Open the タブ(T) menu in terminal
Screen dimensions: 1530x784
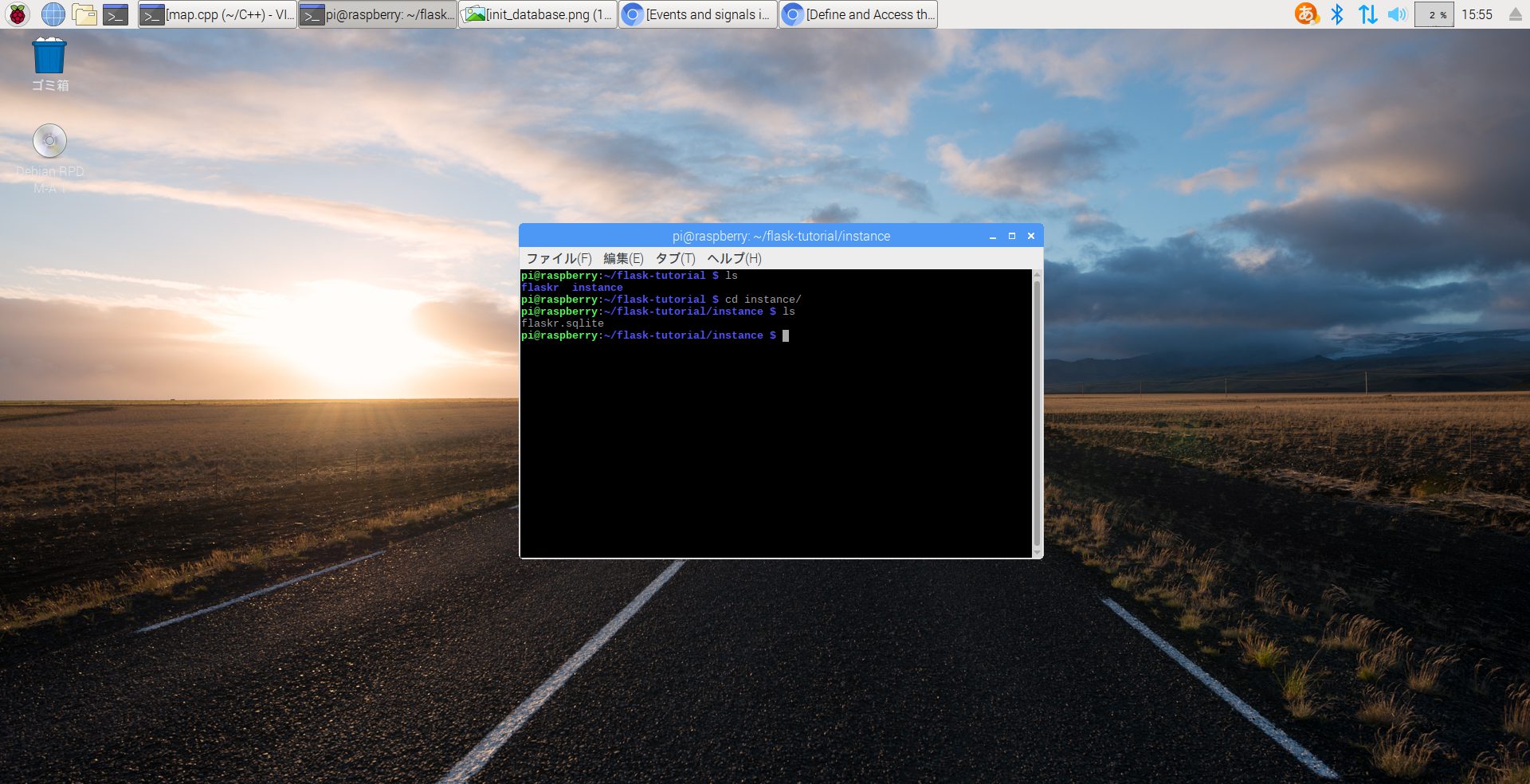tap(675, 258)
